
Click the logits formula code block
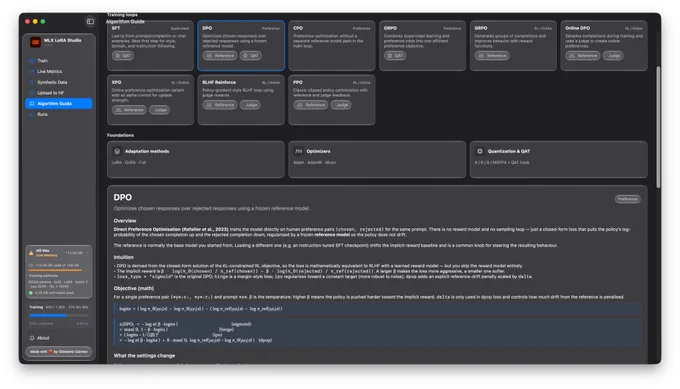tap(377, 309)
